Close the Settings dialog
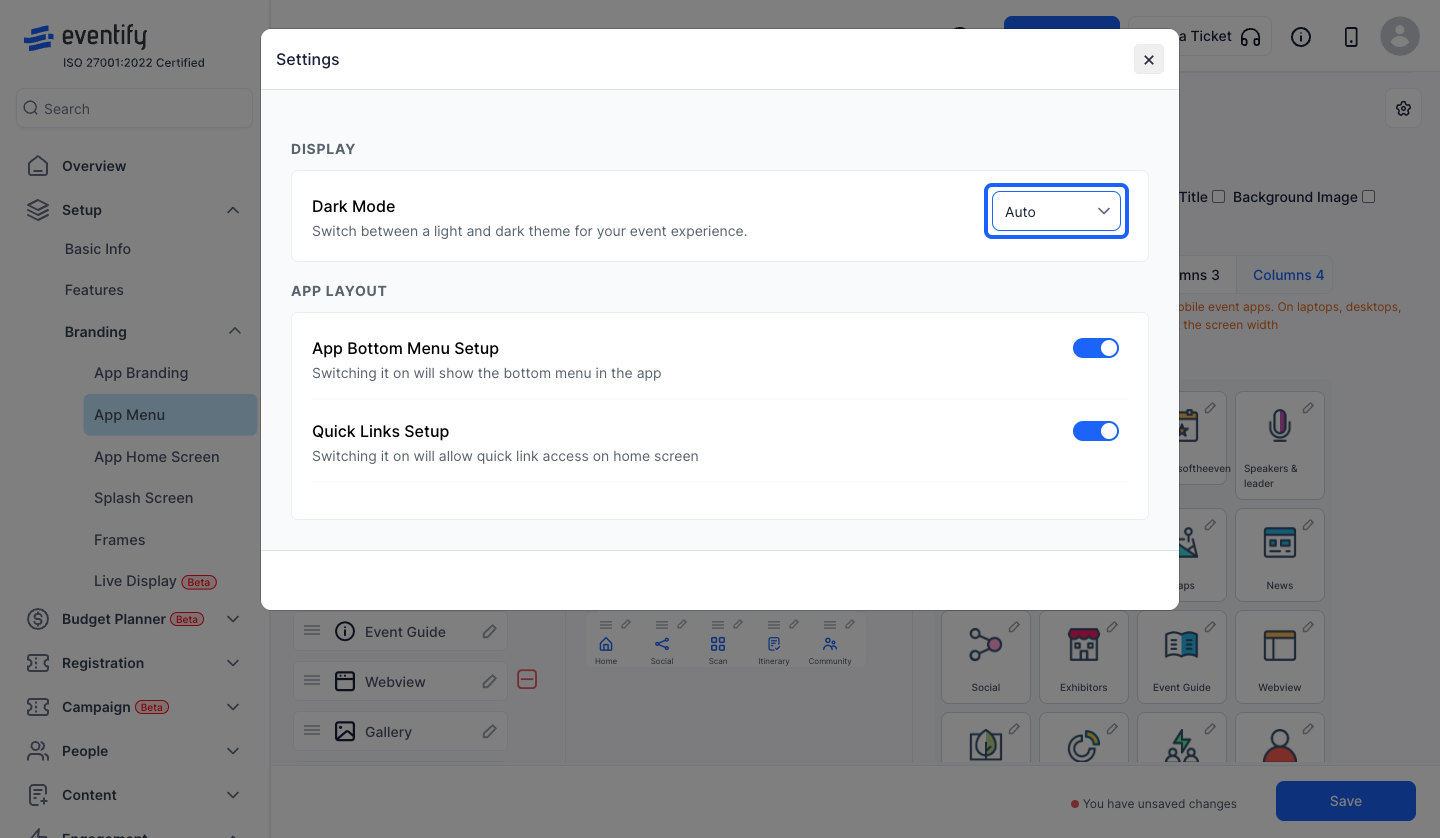The width and height of the screenshot is (1440, 838). click(x=1149, y=60)
